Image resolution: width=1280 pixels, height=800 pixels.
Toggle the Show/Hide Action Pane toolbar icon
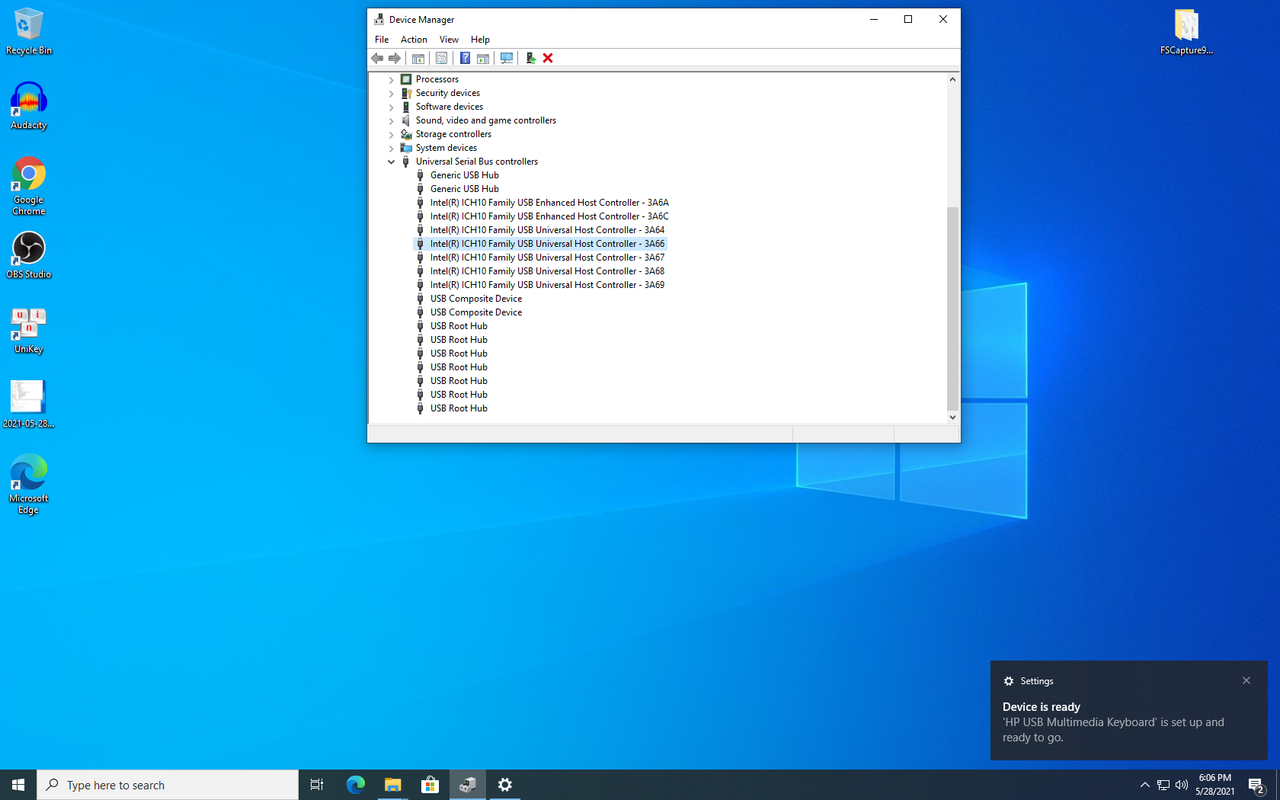pyautogui.click(x=482, y=58)
